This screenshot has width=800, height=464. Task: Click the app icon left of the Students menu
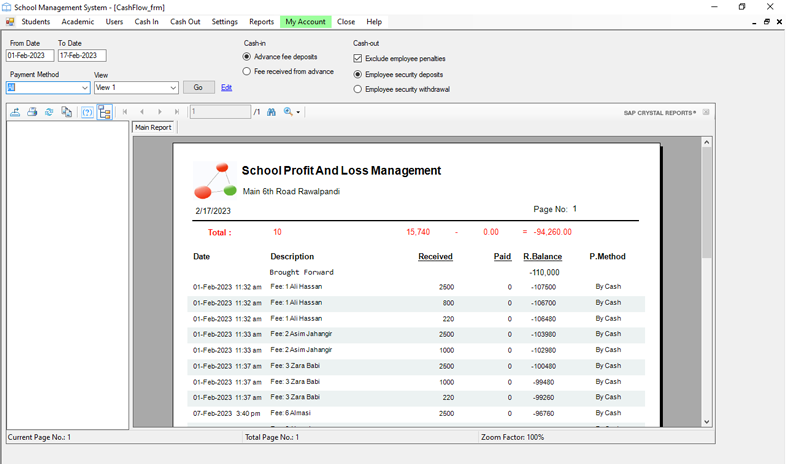pyautogui.click(x=10, y=21)
